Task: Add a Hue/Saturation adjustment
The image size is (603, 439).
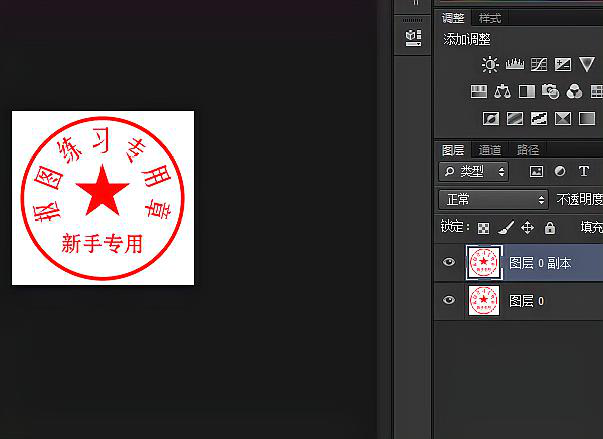Action: tap(479, 91)
